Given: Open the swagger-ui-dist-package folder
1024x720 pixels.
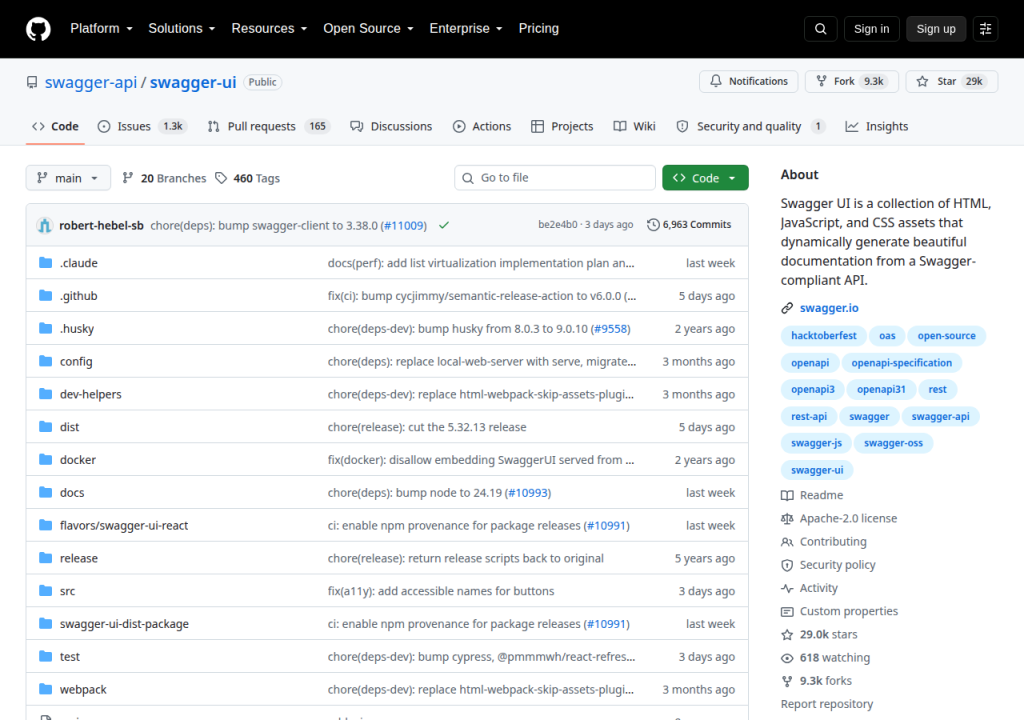Looking at the screenshot, I should (x=124, y=624).
